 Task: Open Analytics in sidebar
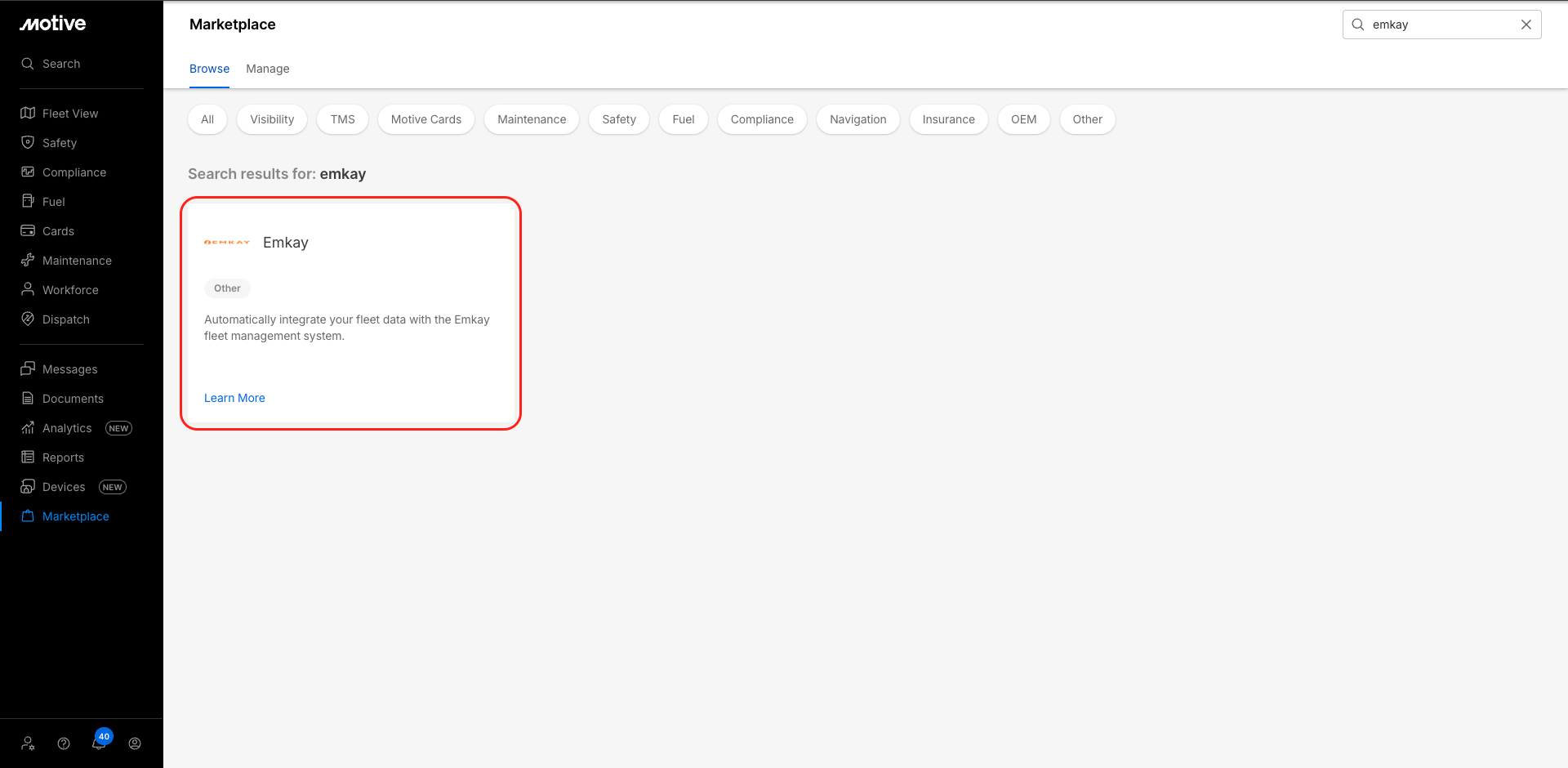[67, 428]
